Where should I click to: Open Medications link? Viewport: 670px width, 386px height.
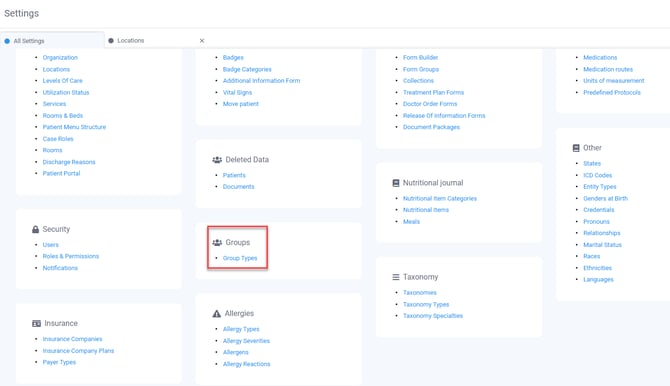[x=600, y=58]
